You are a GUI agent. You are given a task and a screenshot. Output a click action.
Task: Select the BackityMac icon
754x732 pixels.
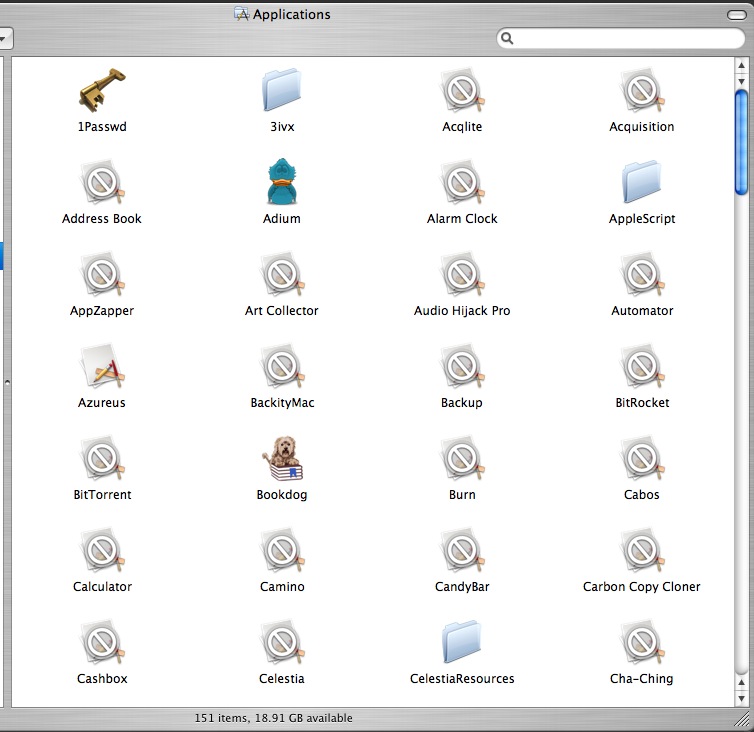coord(282,366)
